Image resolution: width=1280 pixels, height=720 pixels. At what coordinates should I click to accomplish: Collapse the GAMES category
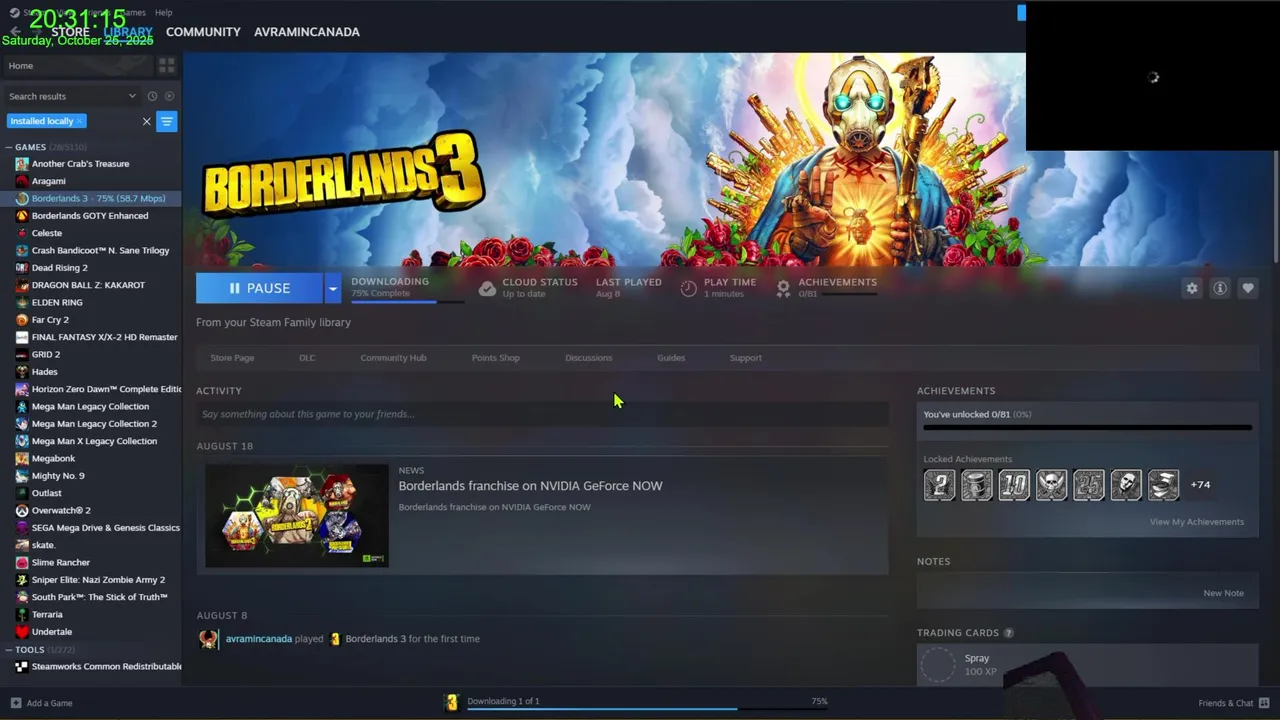pyautogui.click(x=9, y=147)
